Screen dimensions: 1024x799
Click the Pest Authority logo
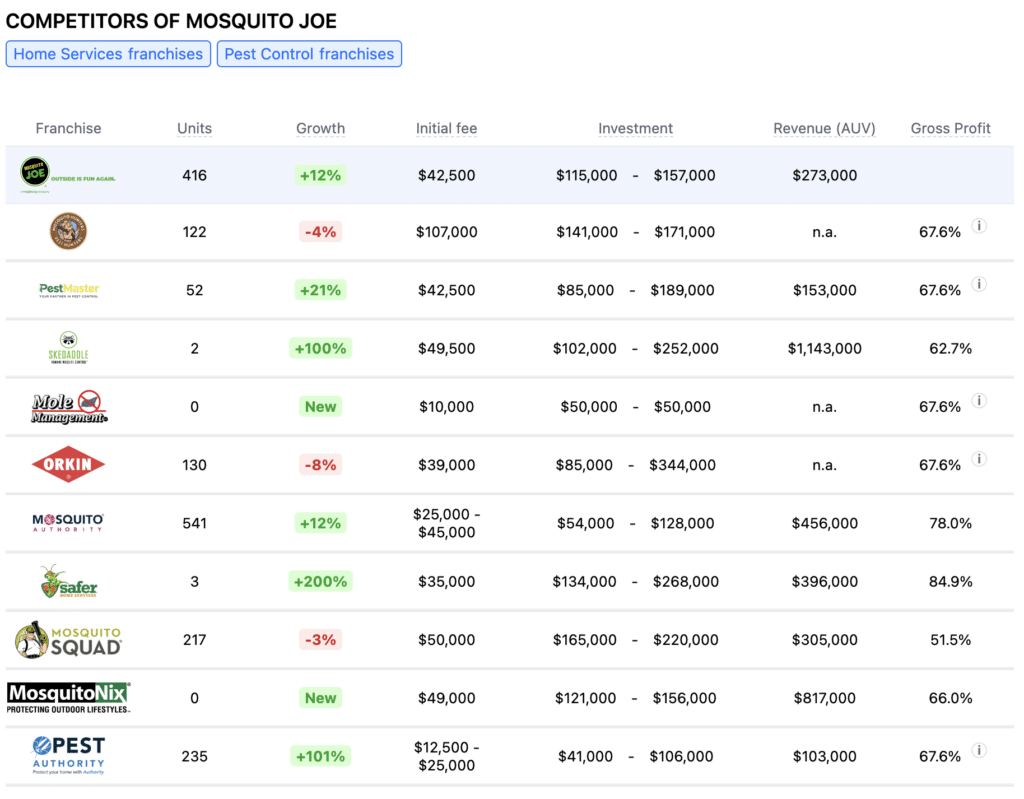pyautogui.click(x=69, y=756)
